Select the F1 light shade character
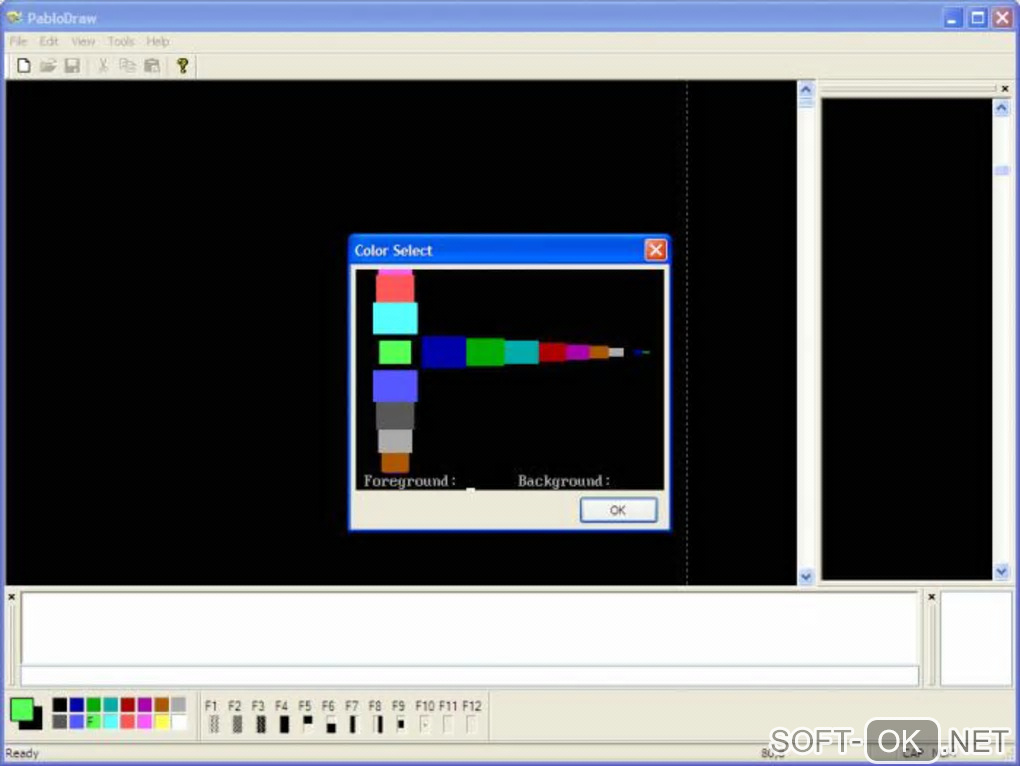The width and height of the screenshot is (1020, 766). pos(213,724)
